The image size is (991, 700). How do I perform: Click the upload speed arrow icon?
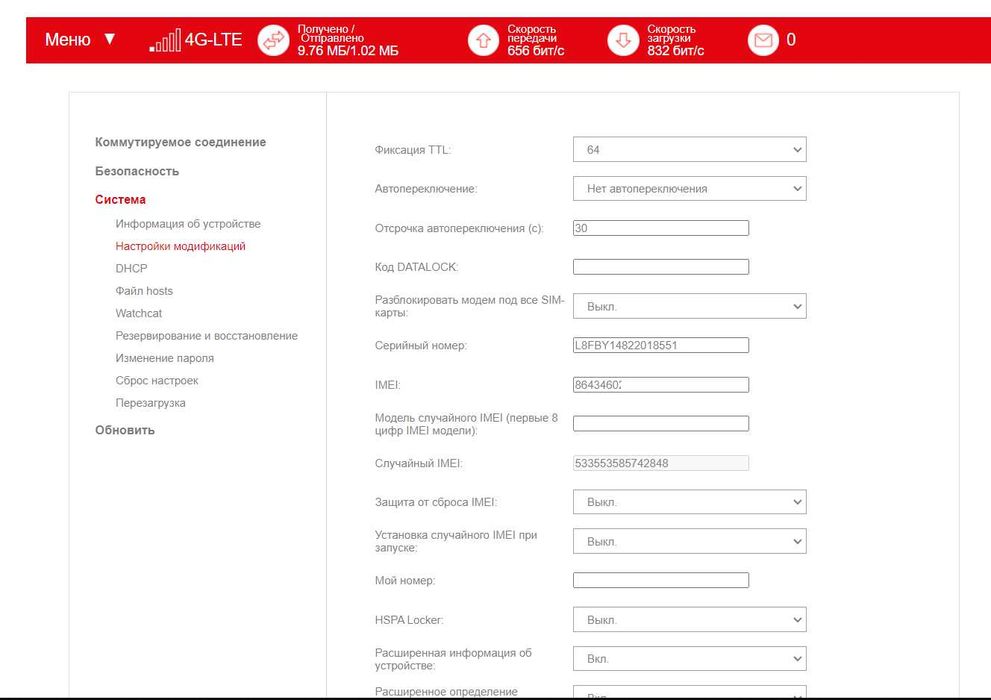(x=483, y=40)
